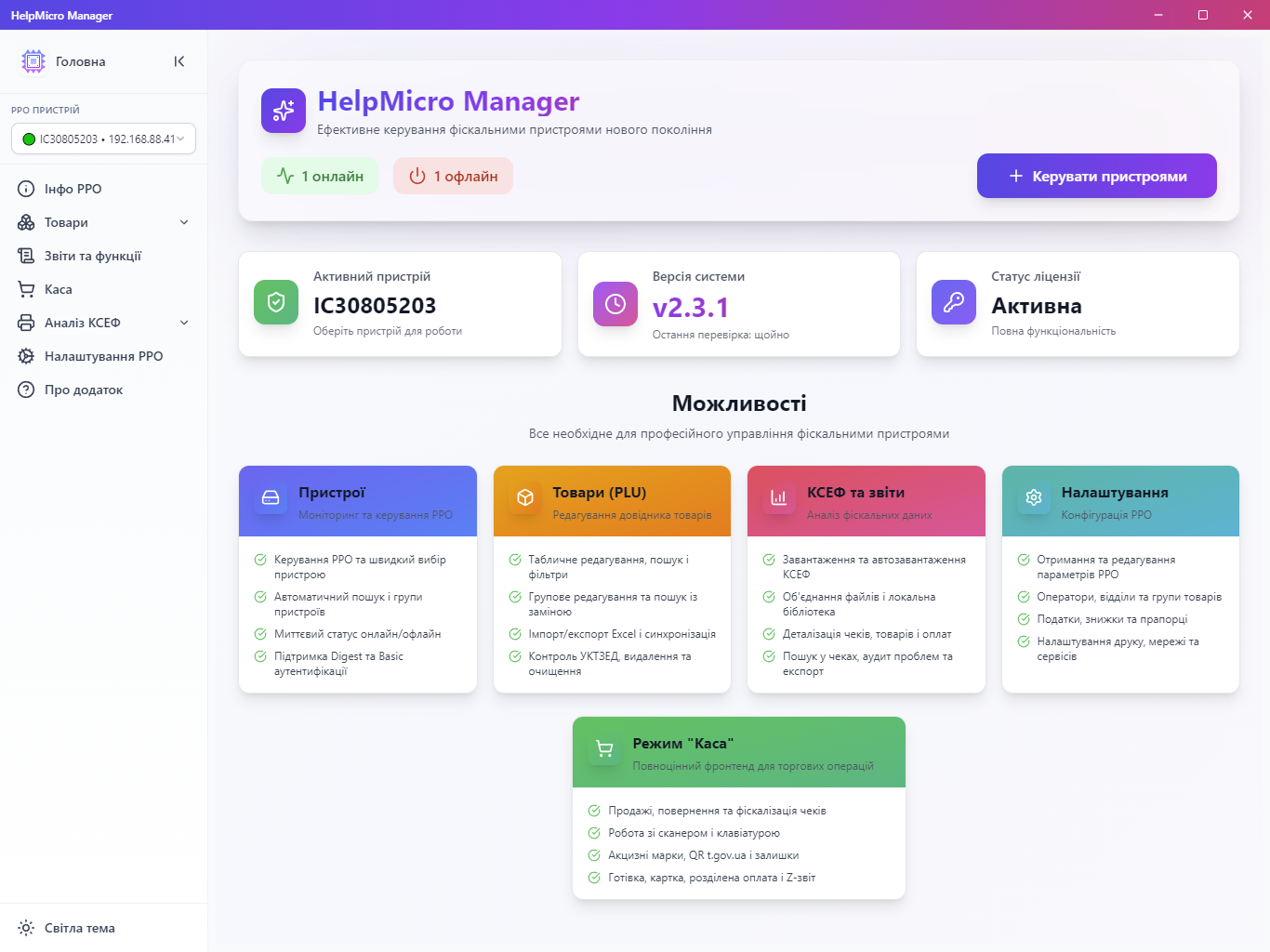
Task: Click text "Деталізація чеків, товарів і оплат"
Action: 867,634
